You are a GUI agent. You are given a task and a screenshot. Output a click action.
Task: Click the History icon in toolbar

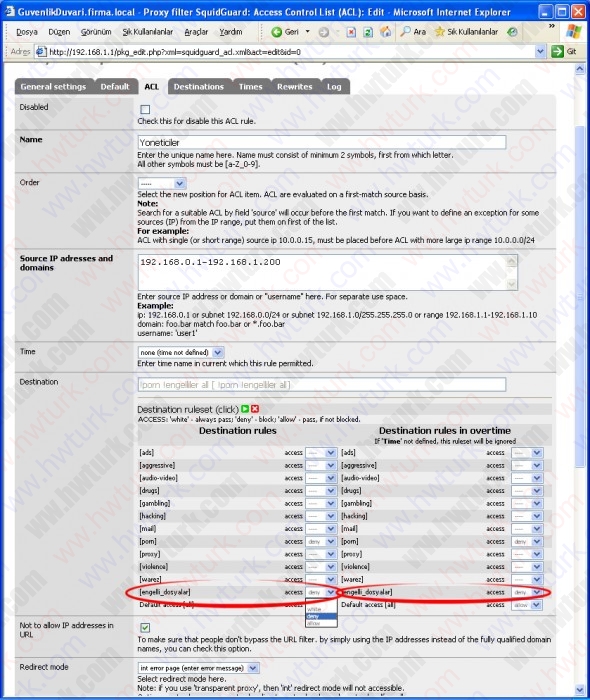pyautogui.click(x=513, y=32)
